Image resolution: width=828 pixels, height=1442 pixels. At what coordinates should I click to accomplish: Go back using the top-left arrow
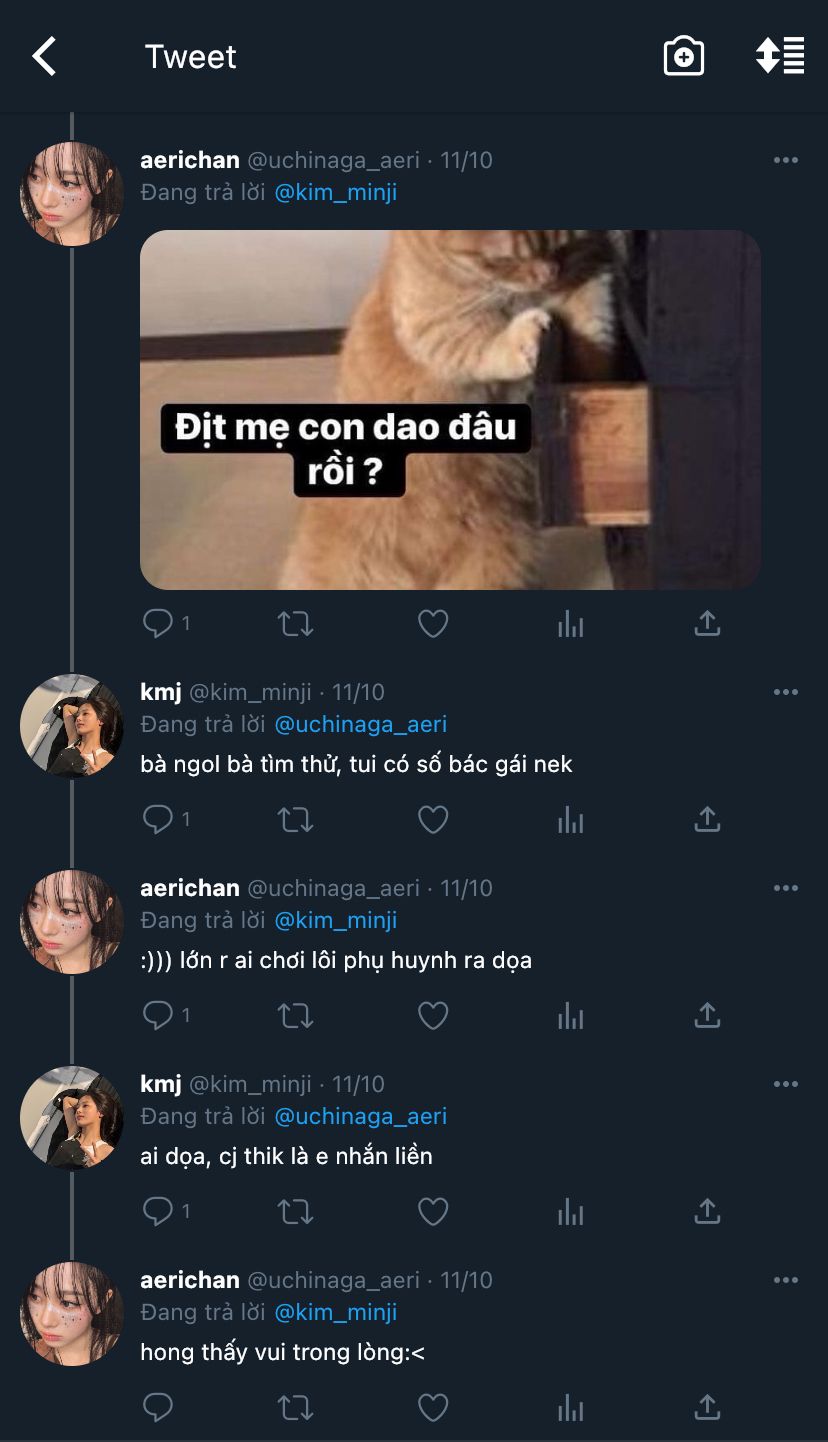pos(45,57)
